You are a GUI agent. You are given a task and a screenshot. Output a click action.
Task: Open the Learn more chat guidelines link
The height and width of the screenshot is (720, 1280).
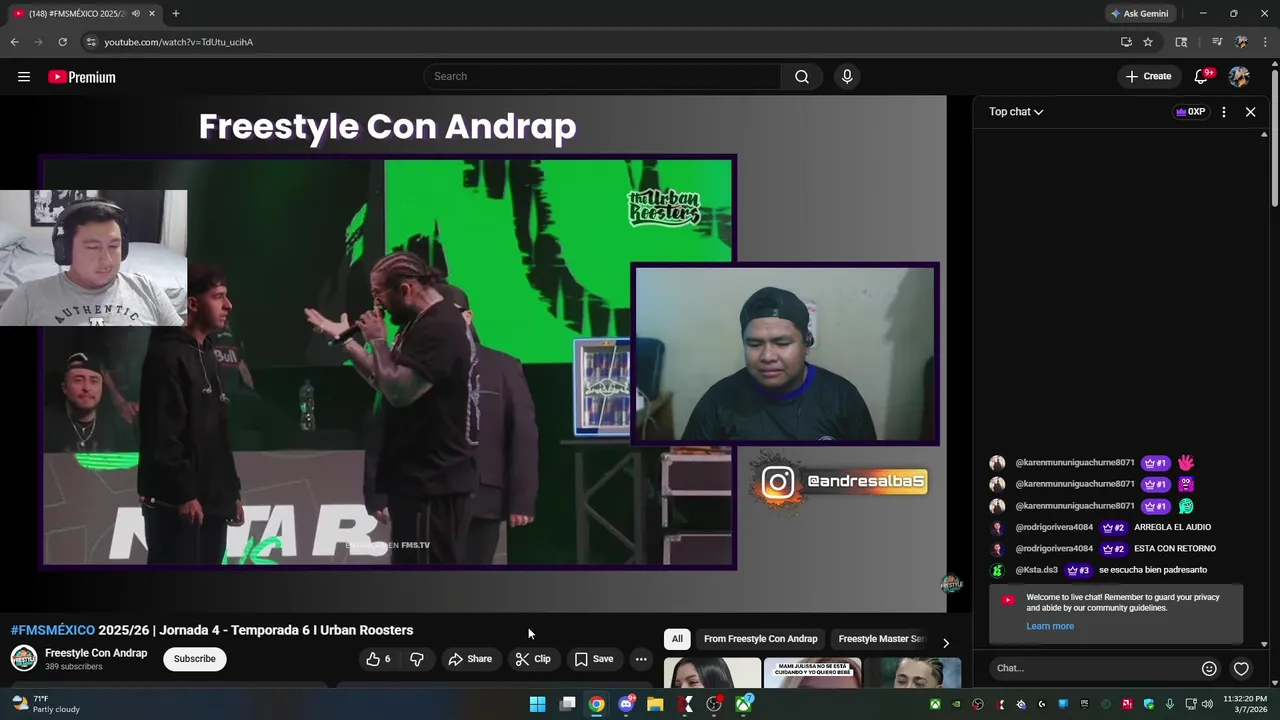[1050, 626]
